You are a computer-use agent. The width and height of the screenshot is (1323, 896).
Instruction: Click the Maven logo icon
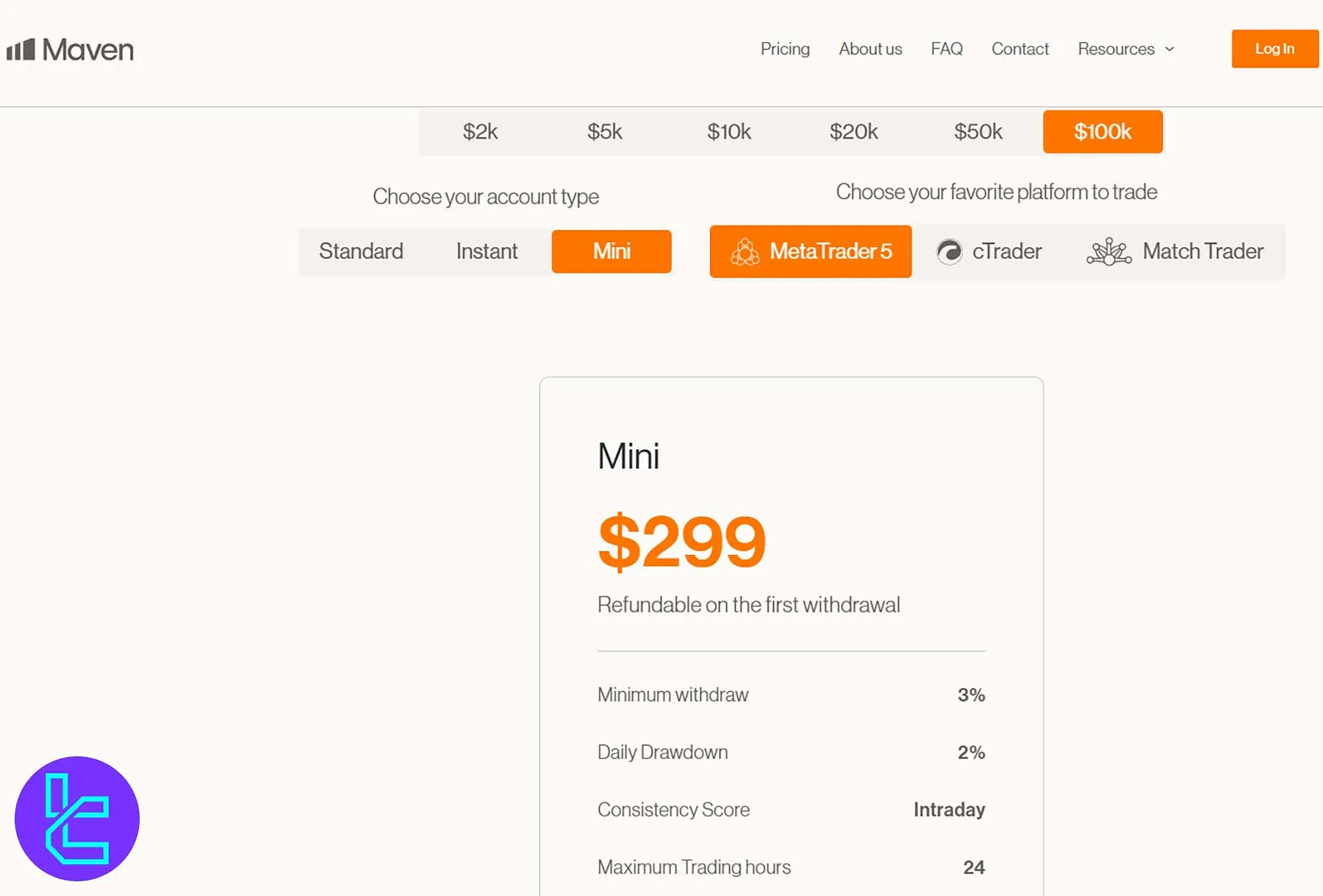[x=20, y=49]
